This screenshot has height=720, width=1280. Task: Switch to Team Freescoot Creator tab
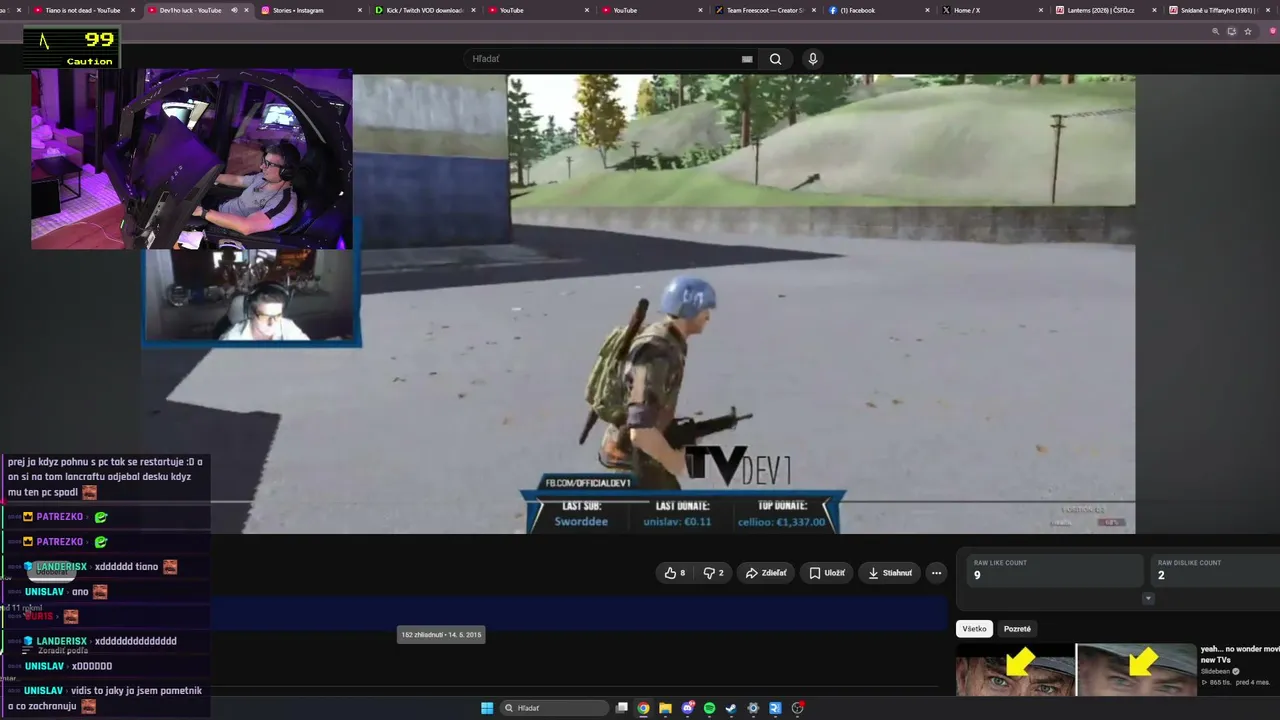click(x=765, y=10)
